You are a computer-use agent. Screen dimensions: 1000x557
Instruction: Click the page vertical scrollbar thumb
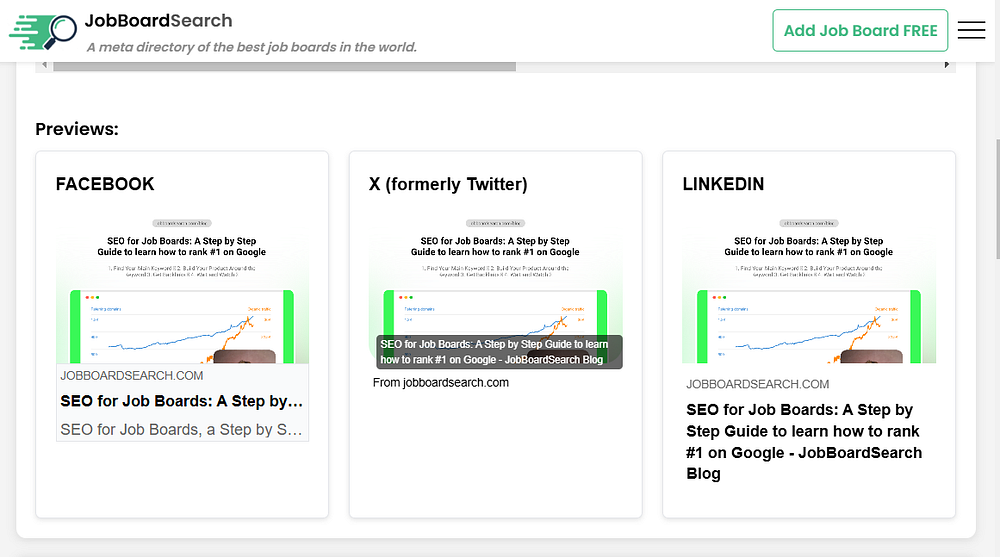point(997,200)
